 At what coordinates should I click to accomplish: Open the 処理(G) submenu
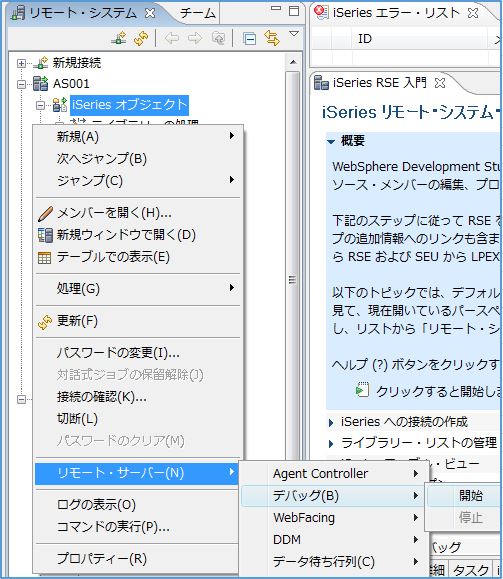coord(138,288)
